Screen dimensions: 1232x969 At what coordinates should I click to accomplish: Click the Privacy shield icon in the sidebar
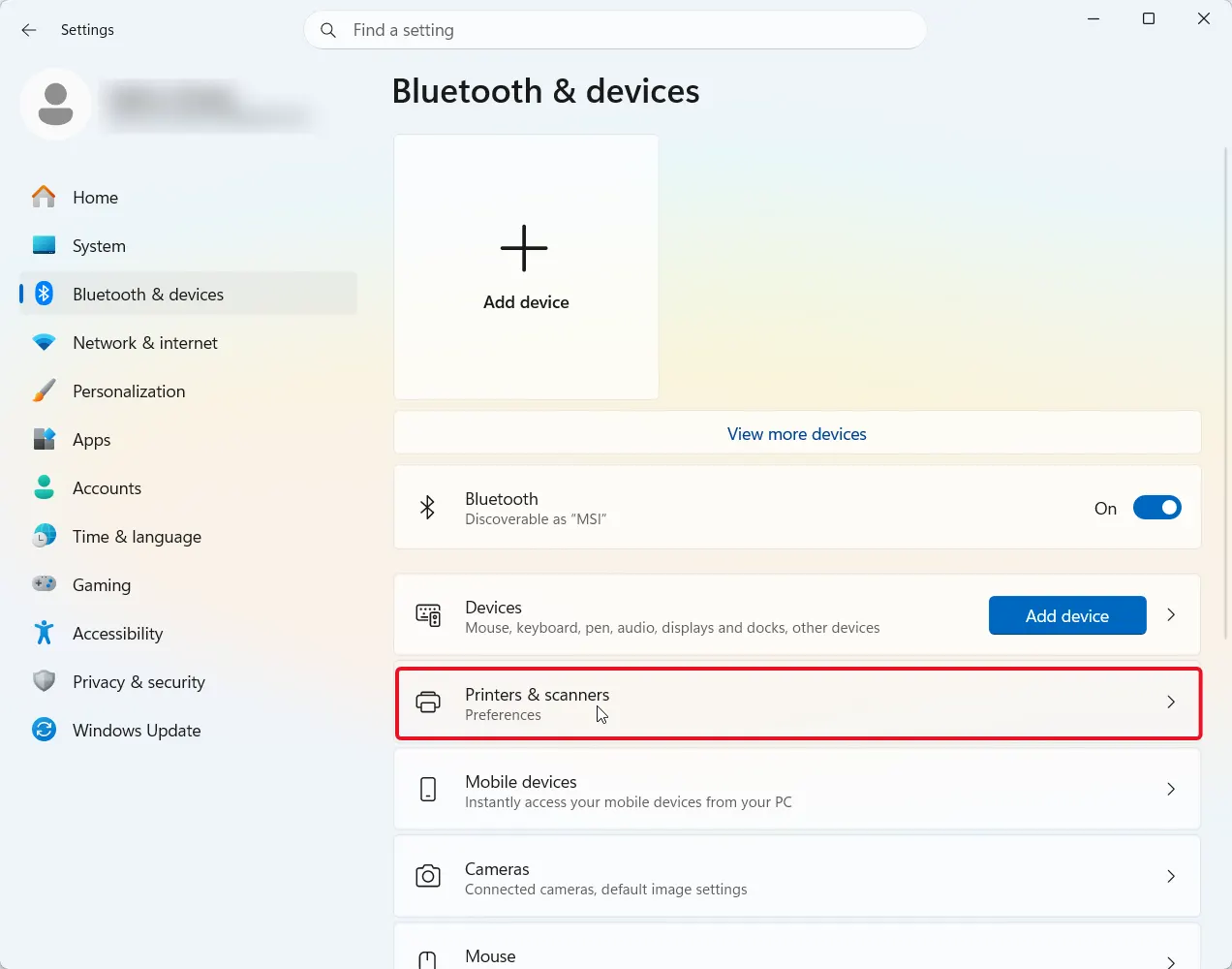[x=44, y=681]
